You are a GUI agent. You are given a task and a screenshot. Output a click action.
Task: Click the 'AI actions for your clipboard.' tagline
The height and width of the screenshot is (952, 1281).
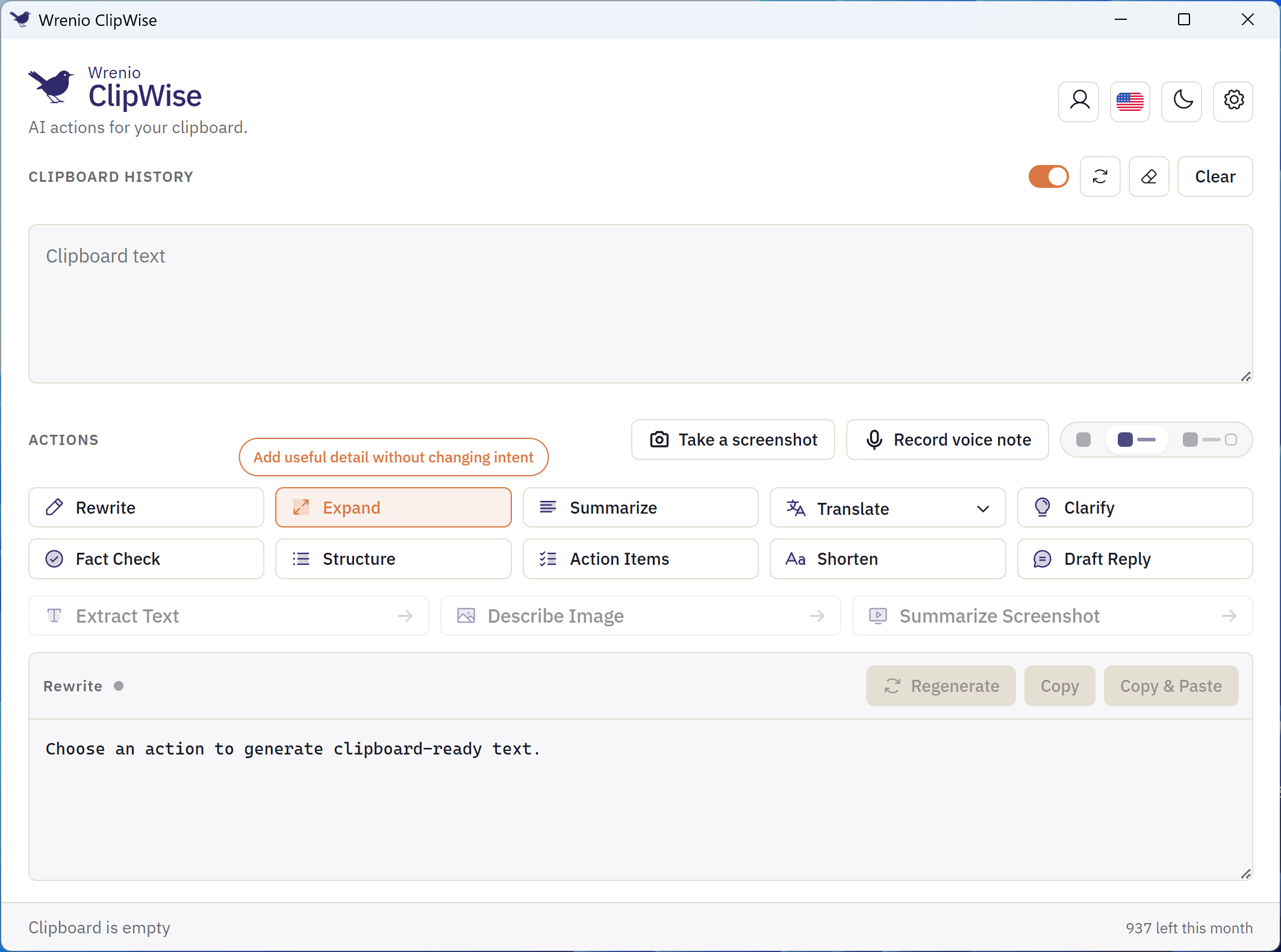pos(138,128)
